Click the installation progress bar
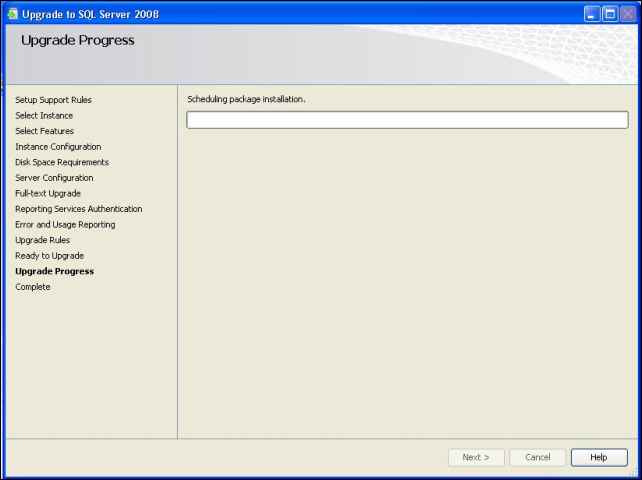642x480 pixels. (407, 120)
